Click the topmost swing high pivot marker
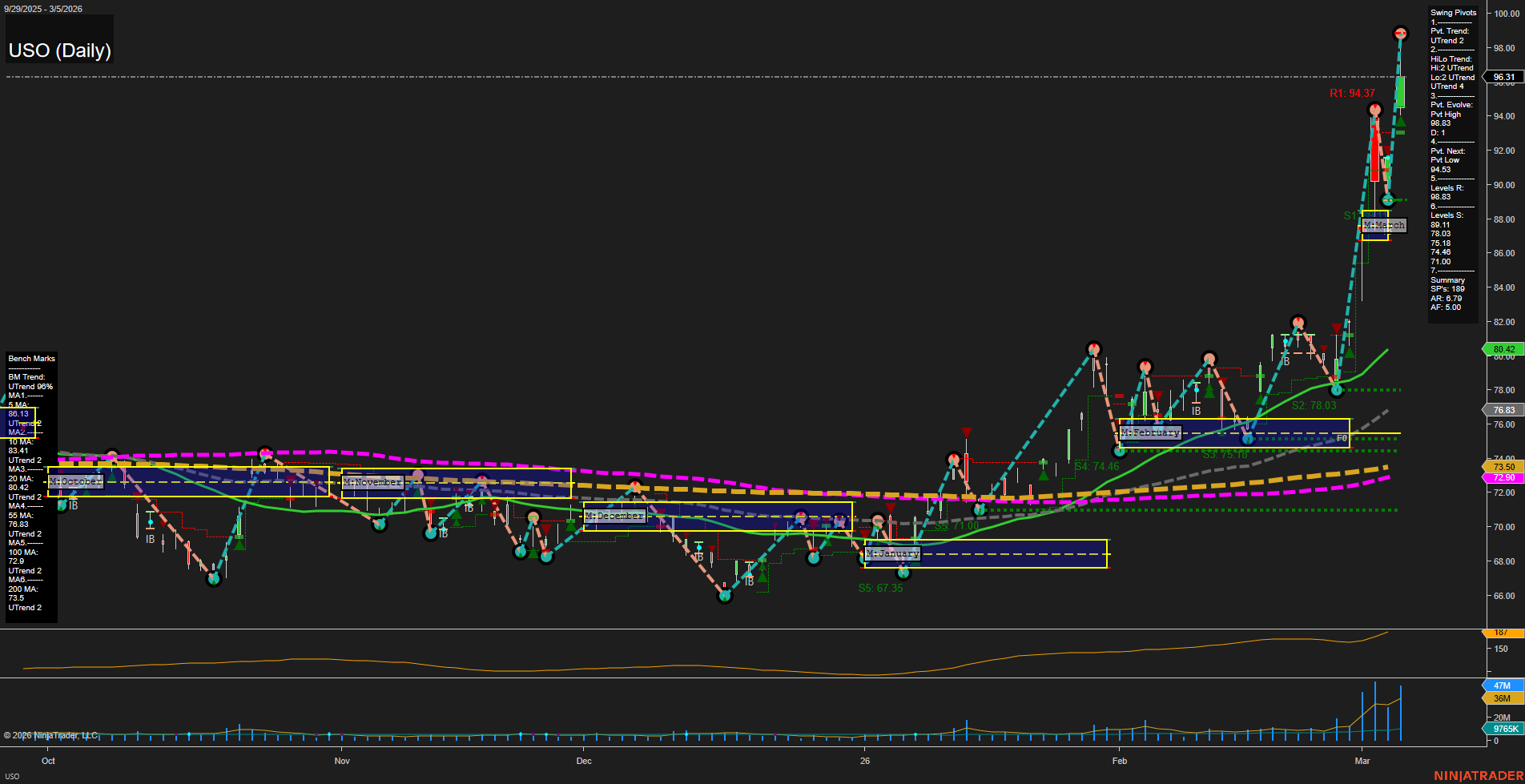 (1400, 34)
